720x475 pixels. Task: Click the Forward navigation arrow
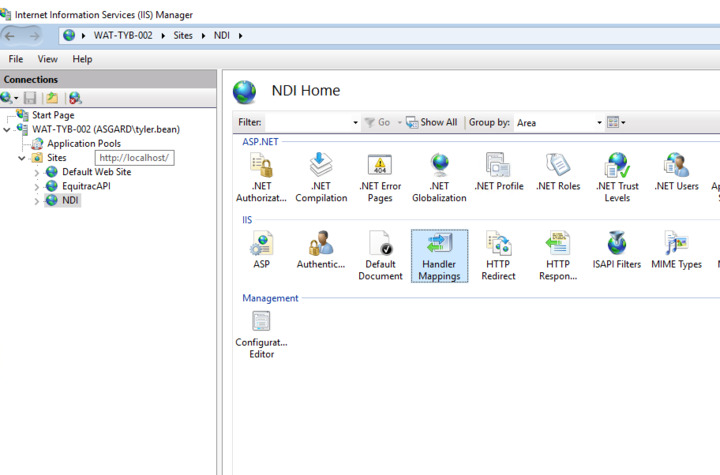pos(34,35)
